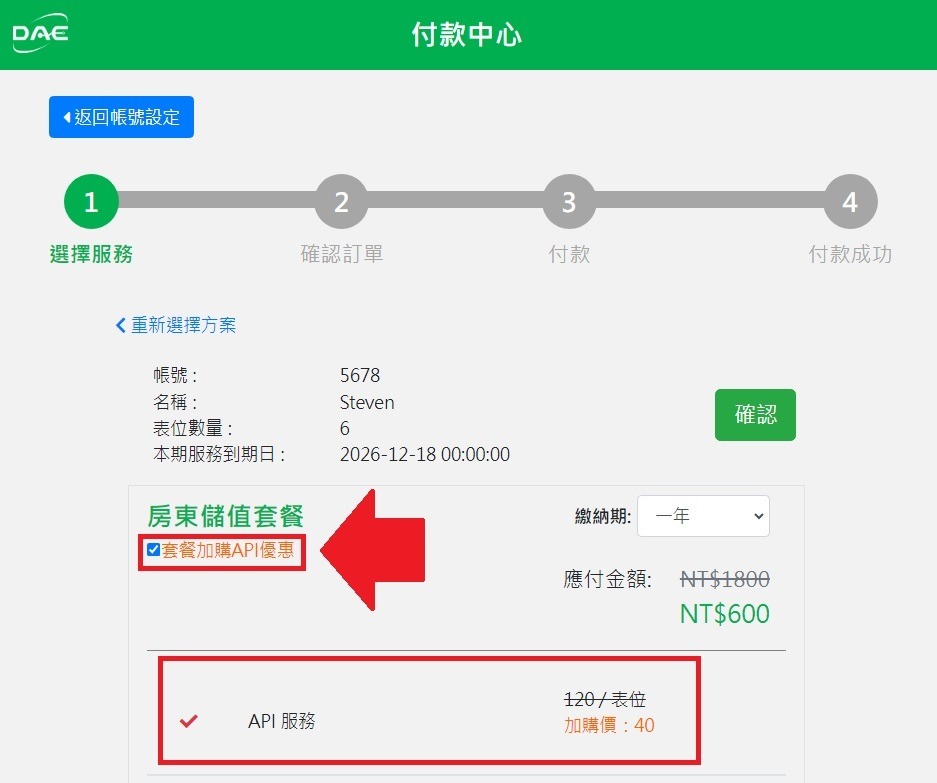Click the large red arrow pointer

375,549
